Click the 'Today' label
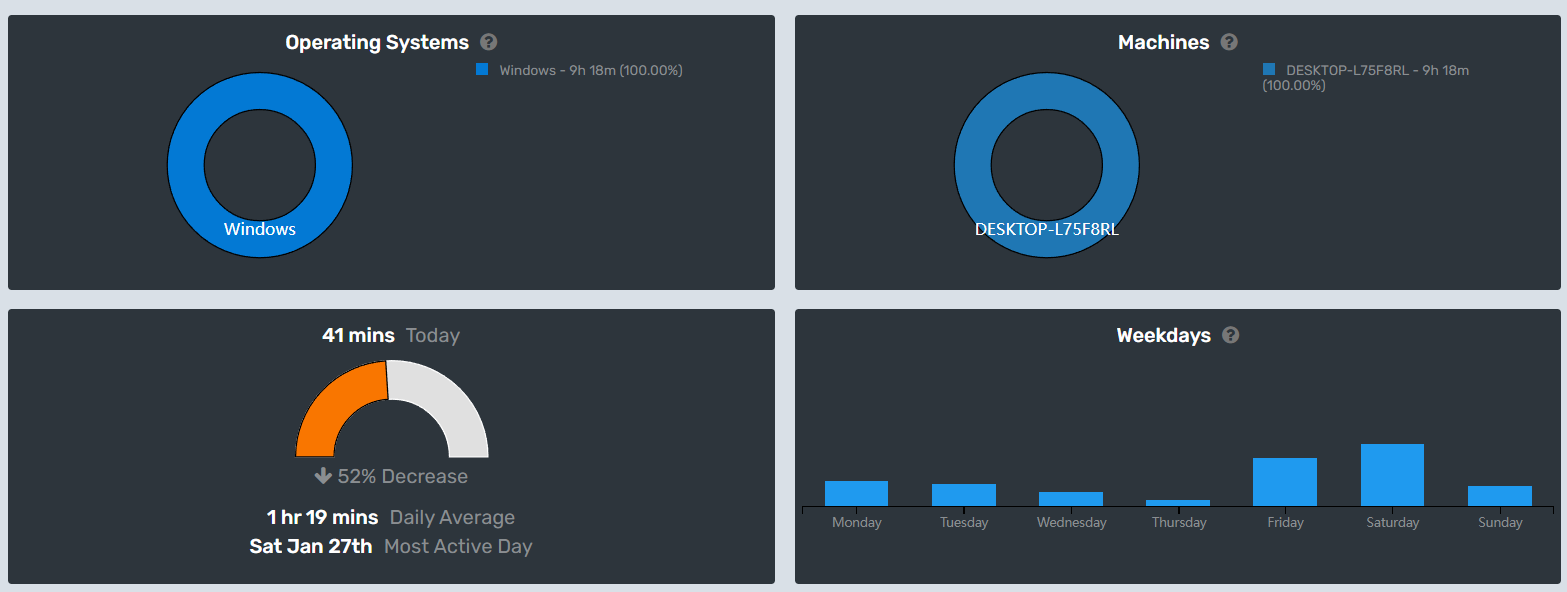The image size is (1567, 592). coord(433,335)
